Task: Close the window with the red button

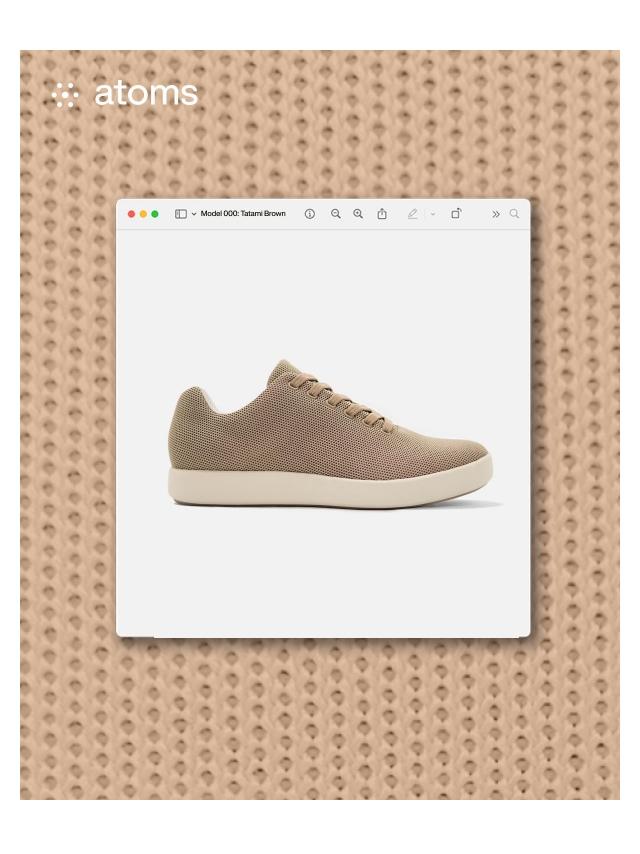Action: click(131, 214)
